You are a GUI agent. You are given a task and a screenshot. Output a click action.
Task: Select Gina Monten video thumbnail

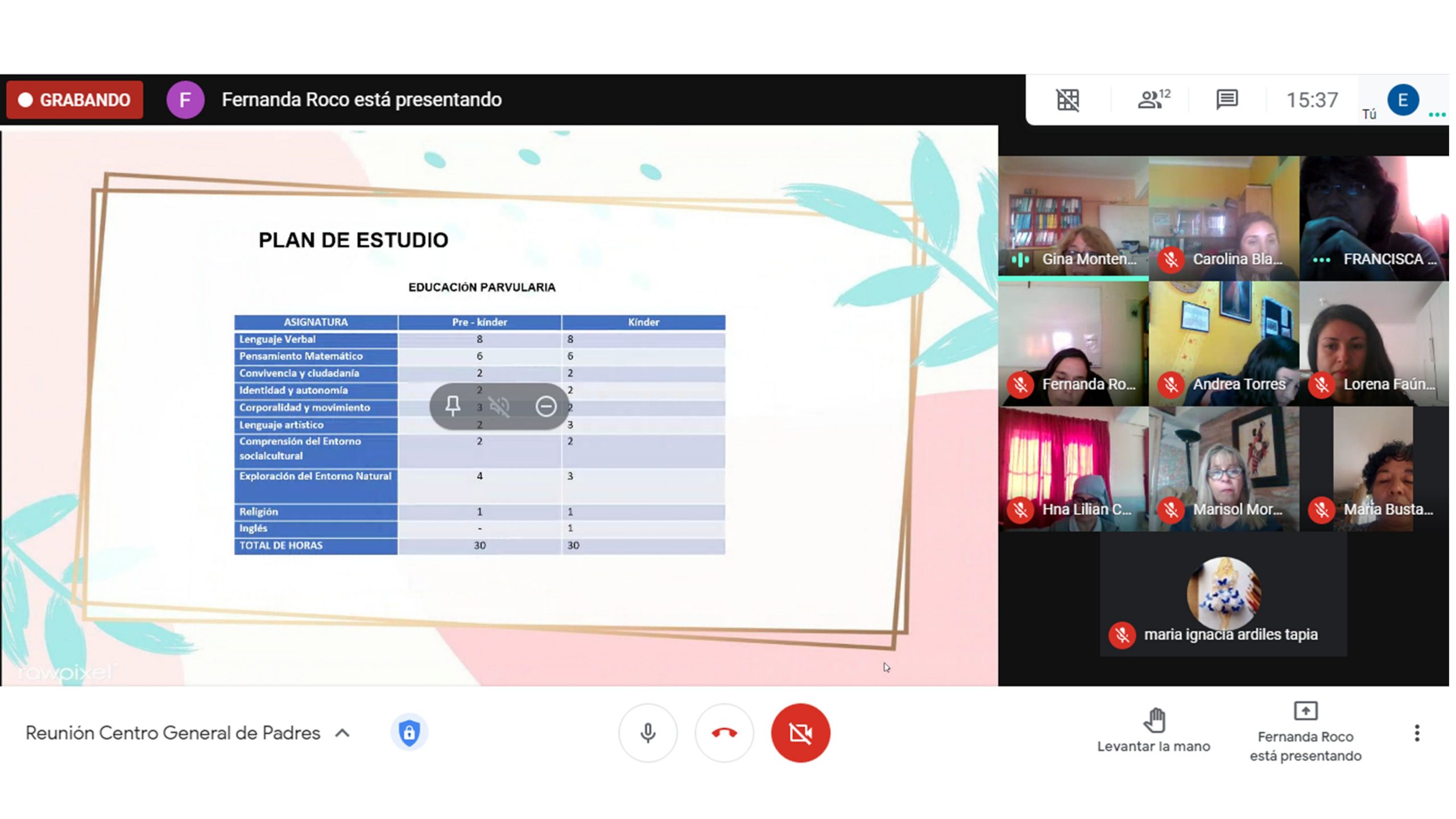[x=1073, y=218]
